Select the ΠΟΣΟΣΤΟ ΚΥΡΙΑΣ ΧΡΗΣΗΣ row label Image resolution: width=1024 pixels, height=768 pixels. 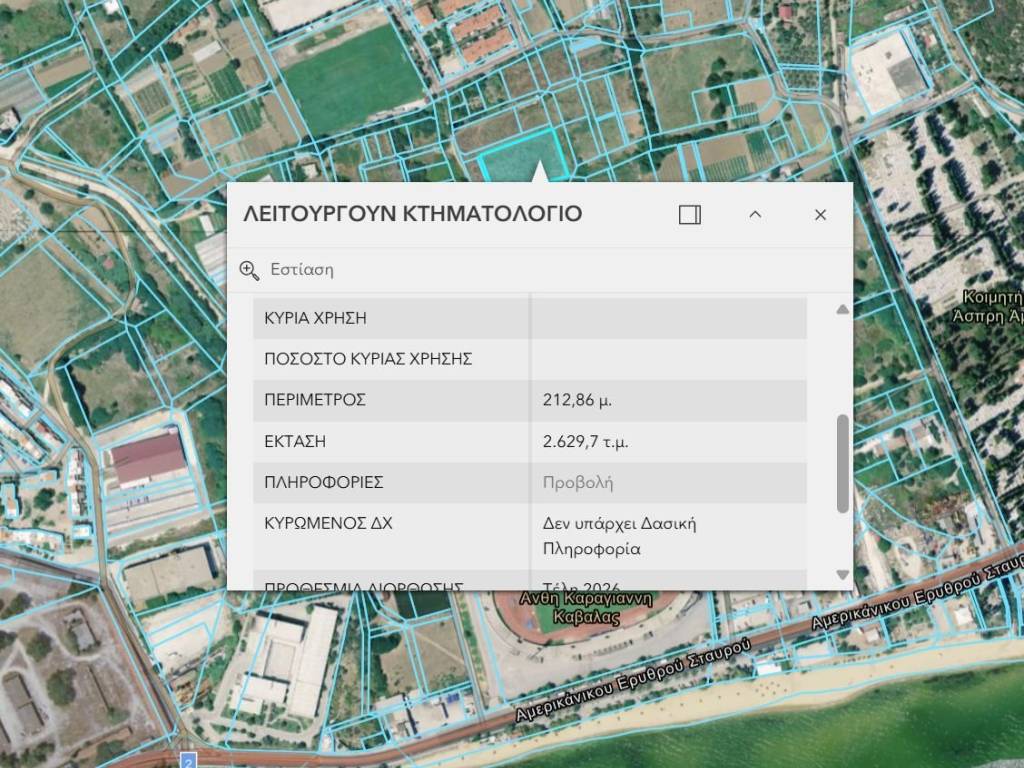[368, 359]
